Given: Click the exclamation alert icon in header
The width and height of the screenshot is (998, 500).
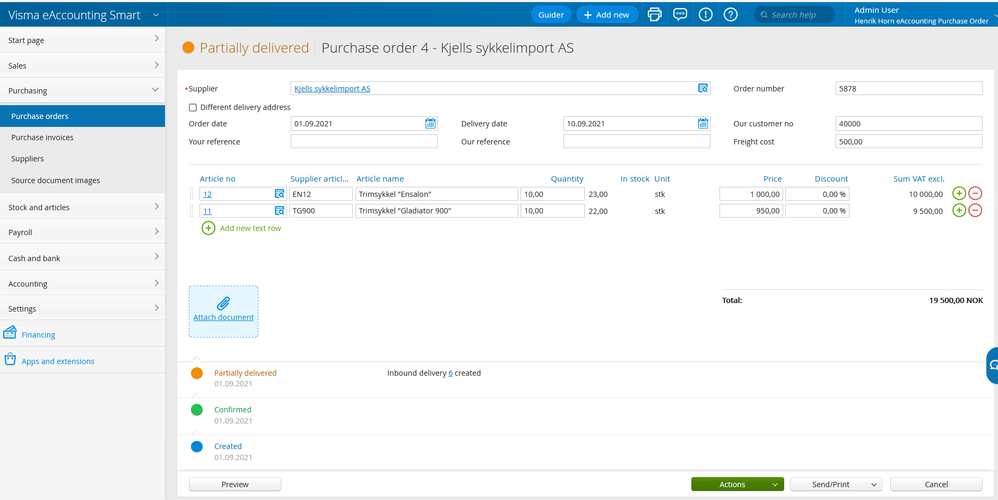Looking at the screenshot, I should click(x=705, y=15).
